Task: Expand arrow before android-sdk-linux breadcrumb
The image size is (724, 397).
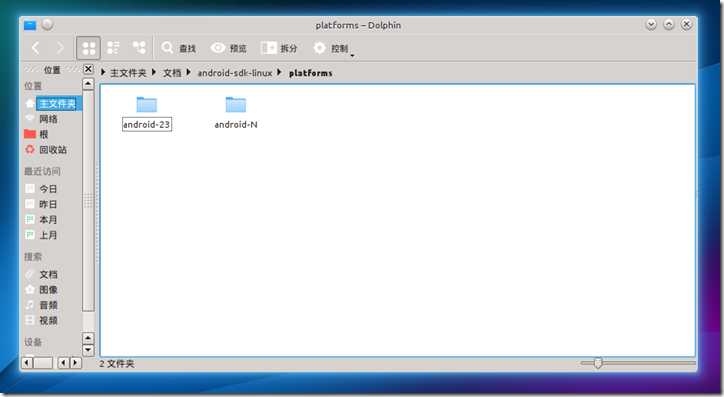Action: pyautogui.click(x=188, y=72)
